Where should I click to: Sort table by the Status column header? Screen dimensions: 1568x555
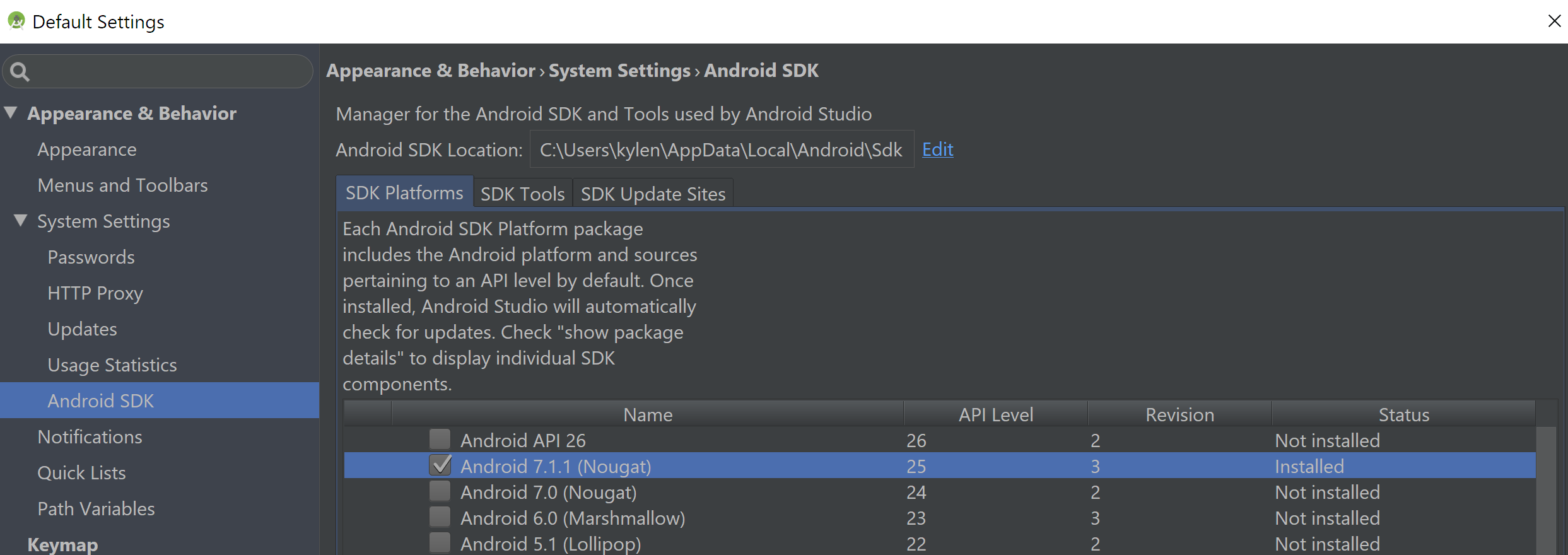tap(1404, 414)
